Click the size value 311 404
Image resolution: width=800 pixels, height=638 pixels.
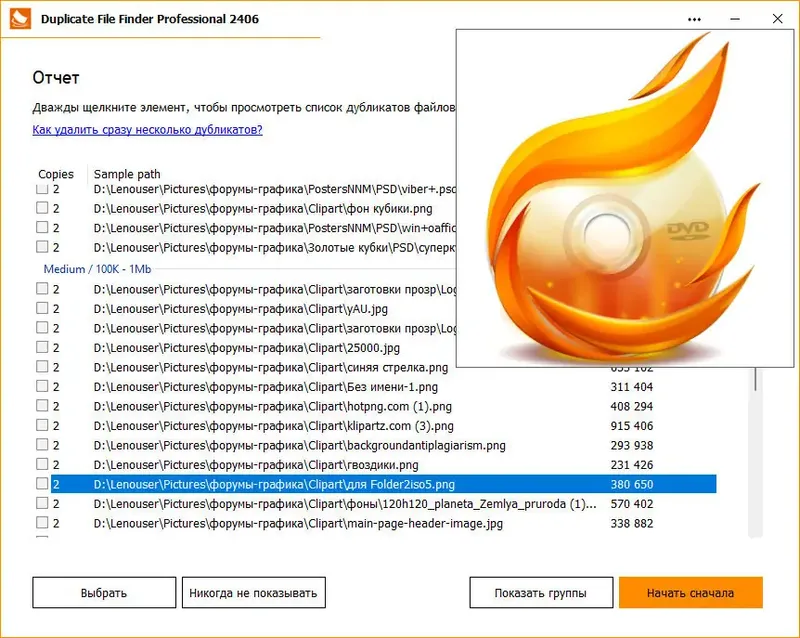[x=632, y=387]
